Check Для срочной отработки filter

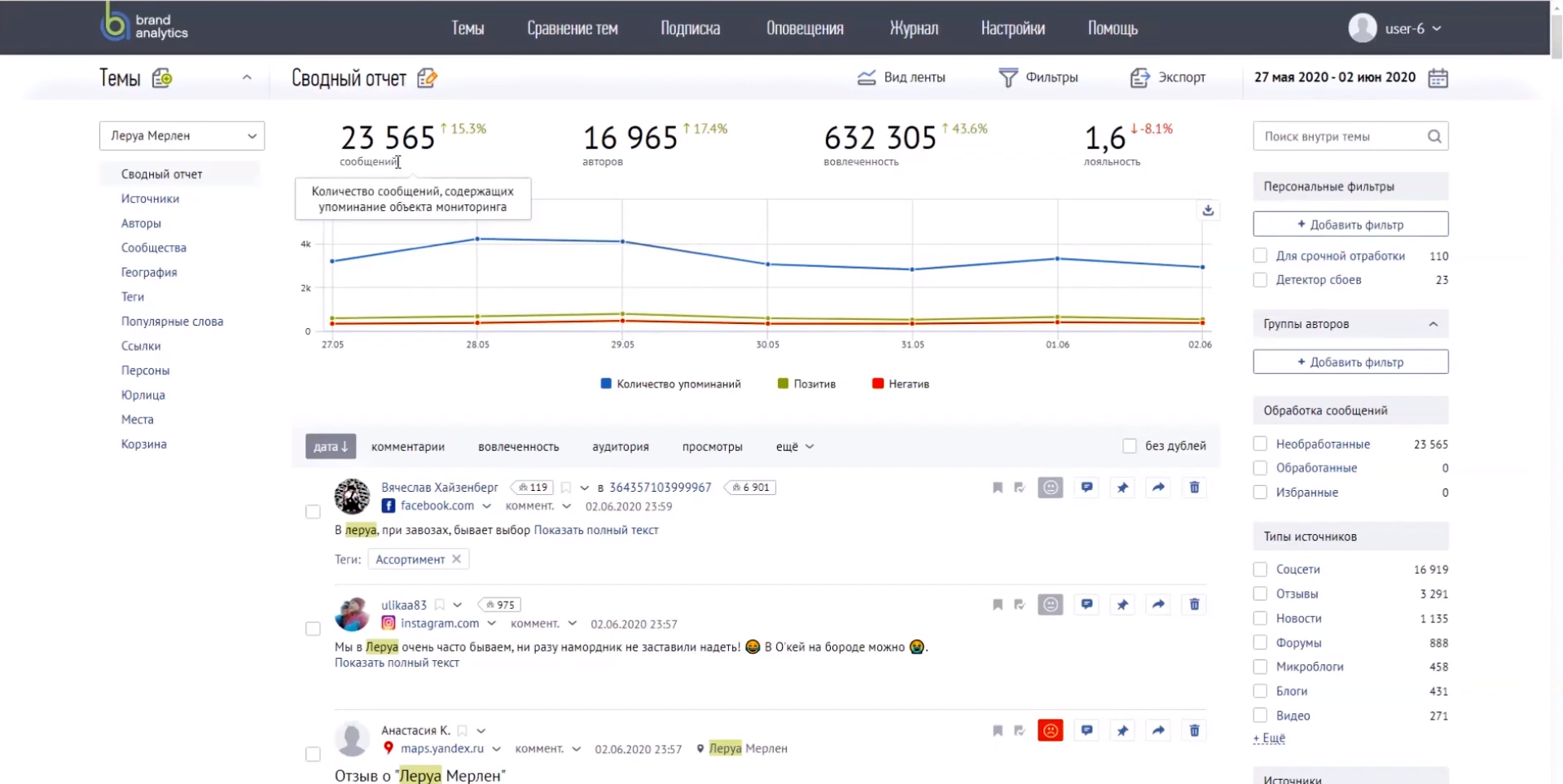point(1260,256)
